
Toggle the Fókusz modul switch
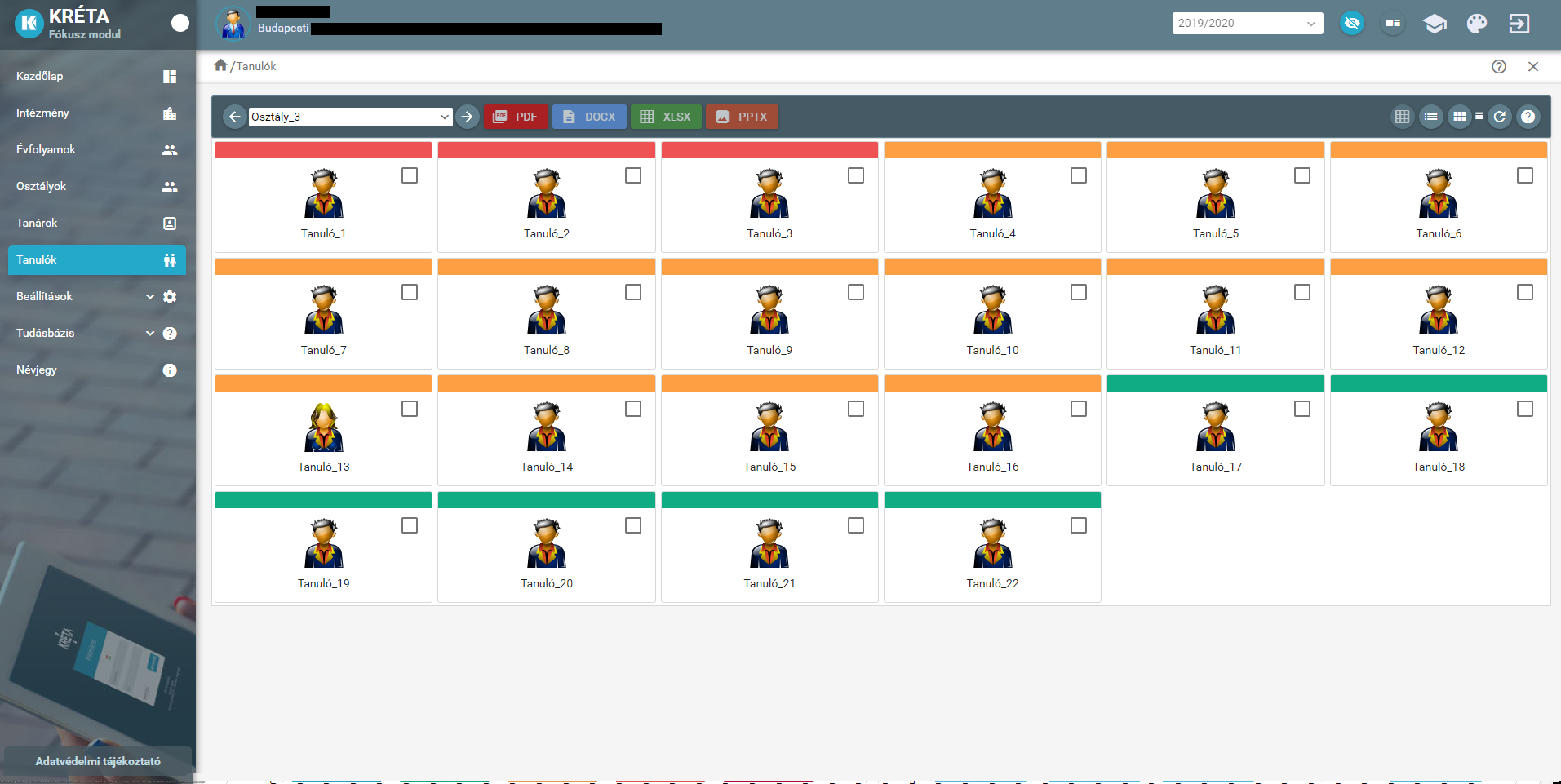pos(180,23)
